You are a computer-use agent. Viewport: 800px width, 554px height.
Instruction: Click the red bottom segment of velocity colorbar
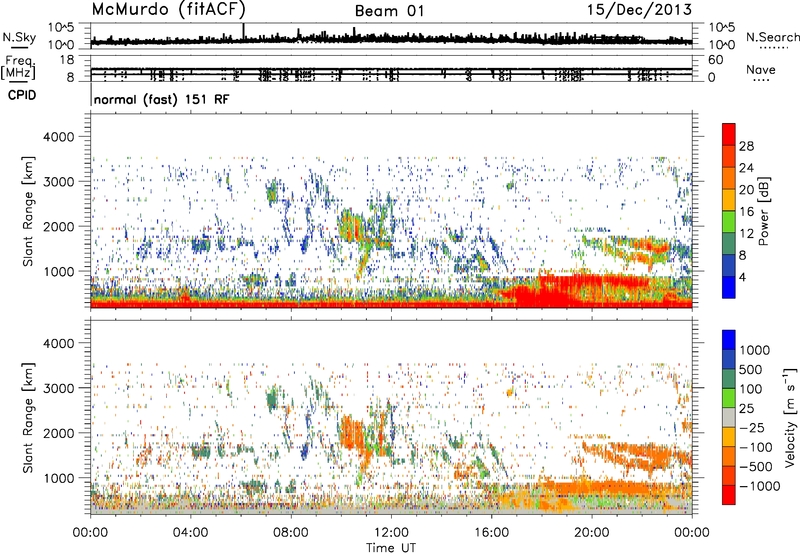pos(729,495)
